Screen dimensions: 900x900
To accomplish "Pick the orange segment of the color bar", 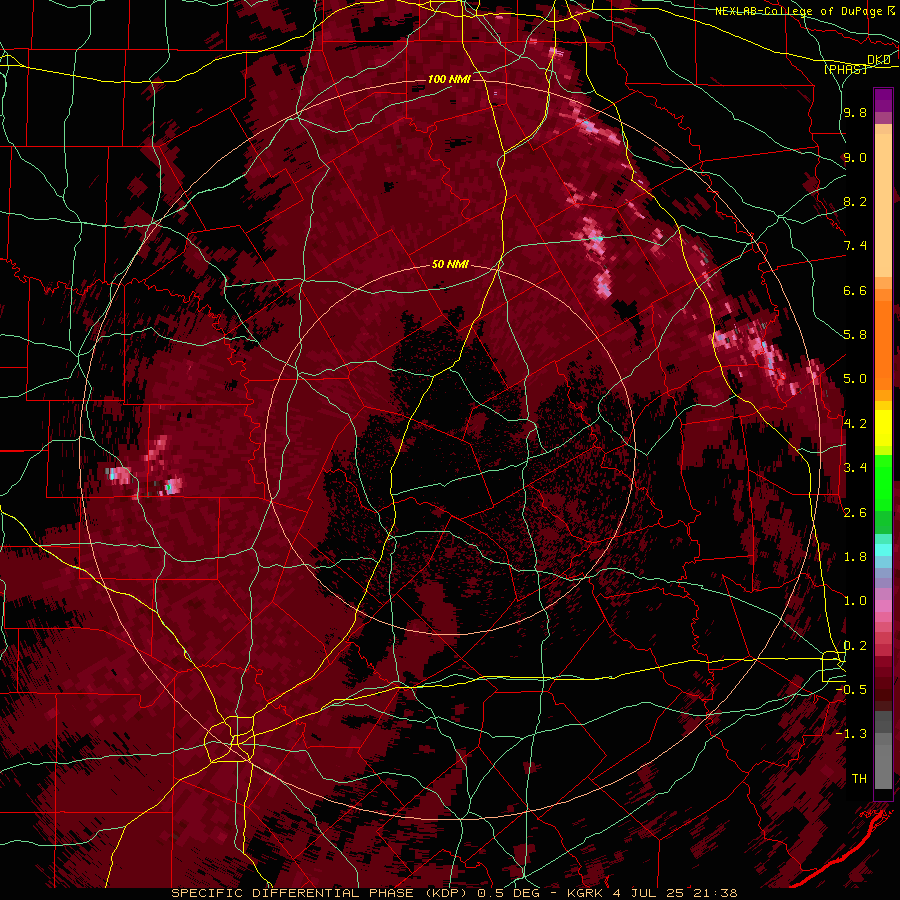I will [883, 344].
